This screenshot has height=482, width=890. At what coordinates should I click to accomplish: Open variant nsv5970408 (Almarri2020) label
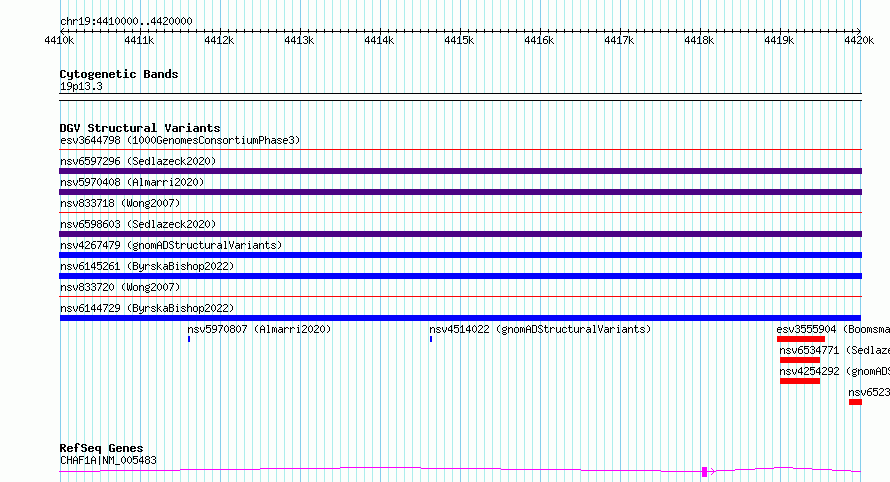[132, 182]
